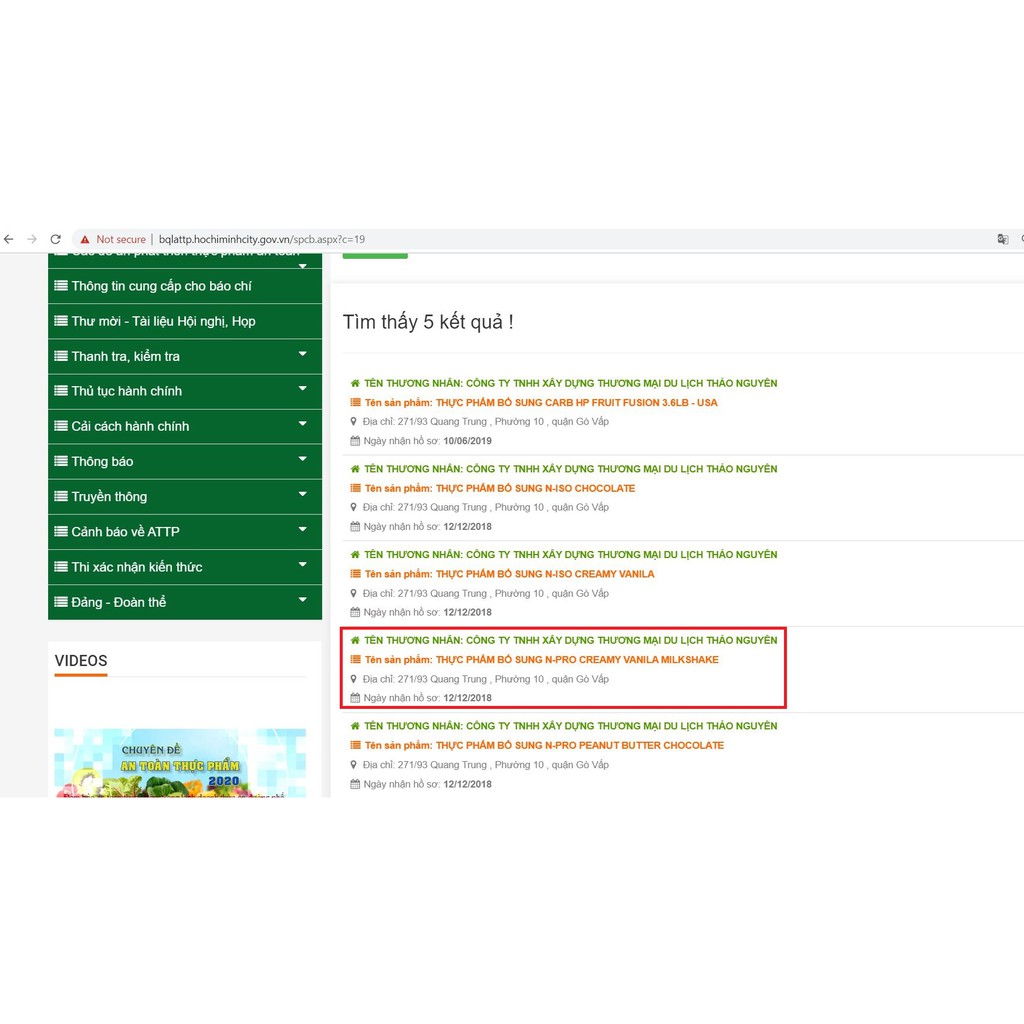Image resolution: width=1024 pixels, height=1024 pixels.
Task: Open merchant link above CARB HP FRUIT FUSION
Action: (570, 383)
